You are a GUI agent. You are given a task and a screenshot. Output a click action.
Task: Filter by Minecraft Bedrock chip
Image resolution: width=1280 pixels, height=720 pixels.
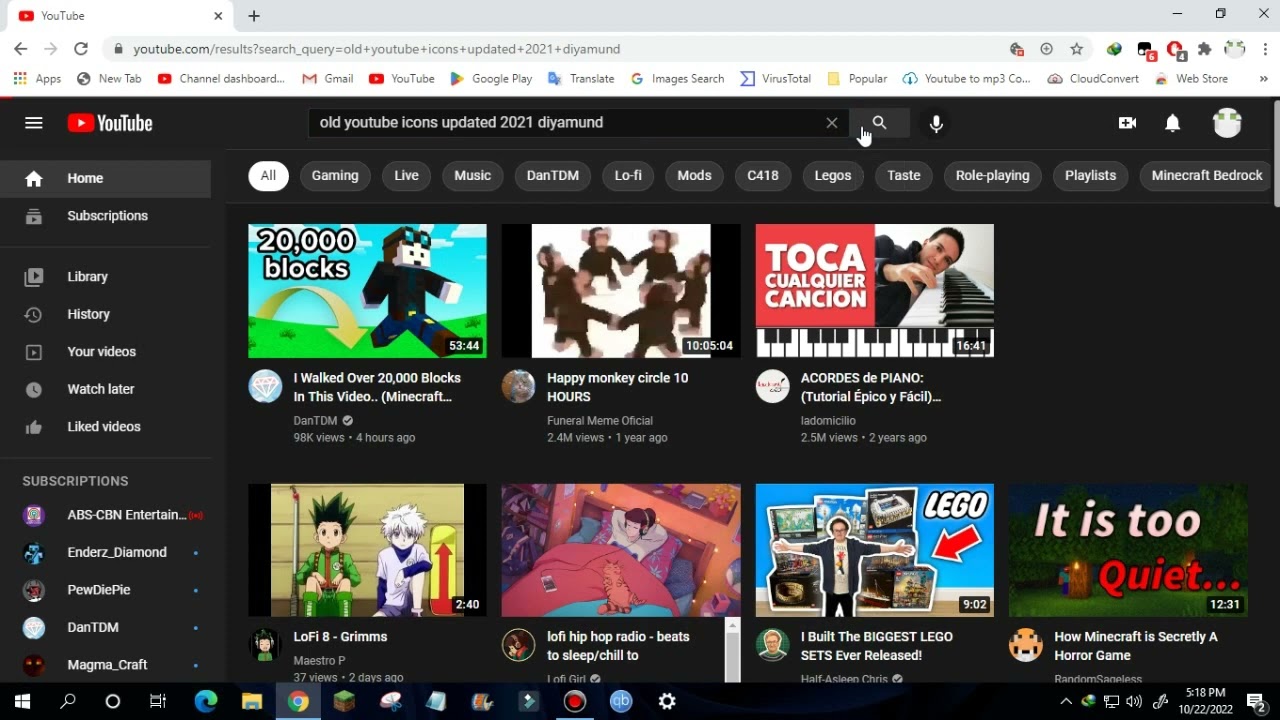[1207, 175]
